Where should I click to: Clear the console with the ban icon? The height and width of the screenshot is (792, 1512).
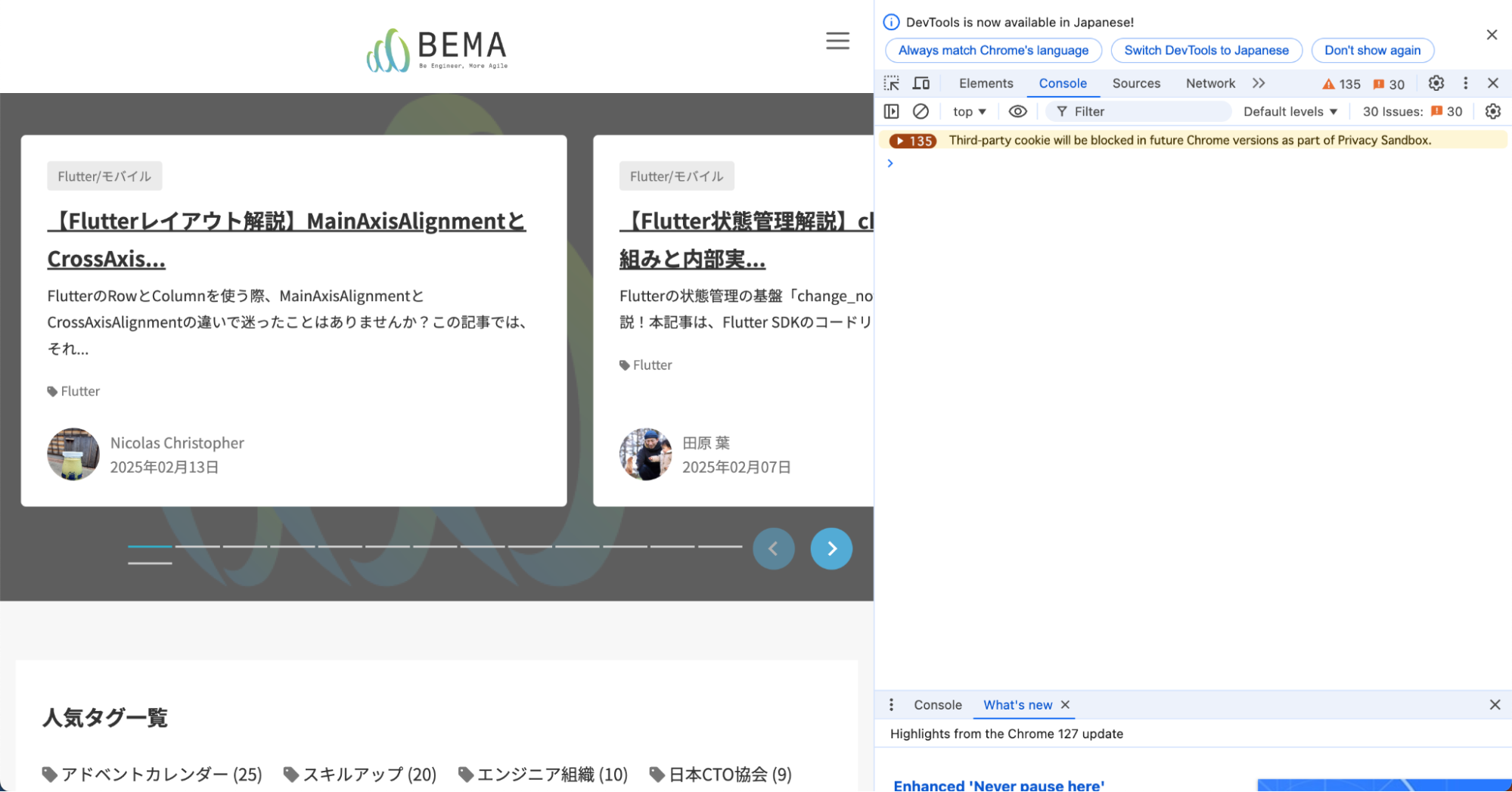[921, 111]
